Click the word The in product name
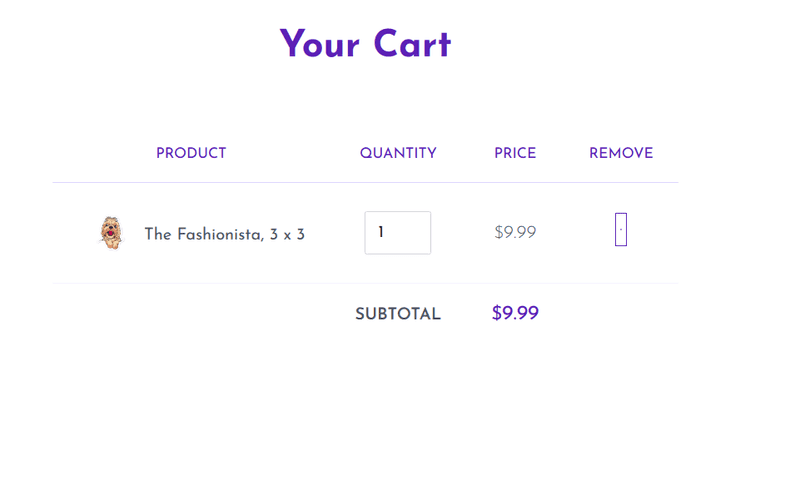 [158, 234]
